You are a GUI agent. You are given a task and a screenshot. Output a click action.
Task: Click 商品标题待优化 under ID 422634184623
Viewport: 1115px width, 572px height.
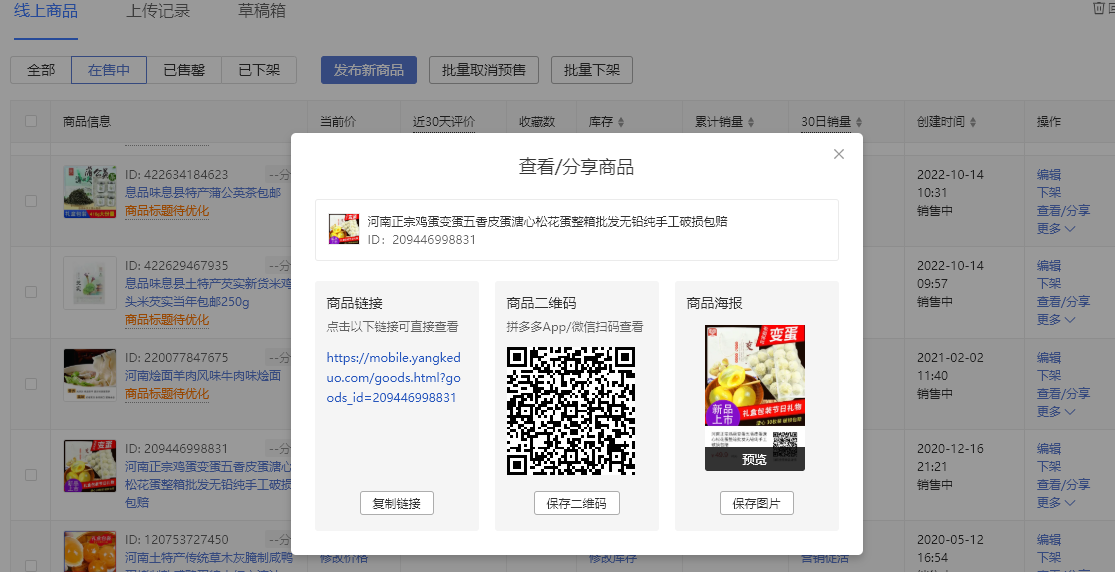pyautogui.click(x=167, y=211)
